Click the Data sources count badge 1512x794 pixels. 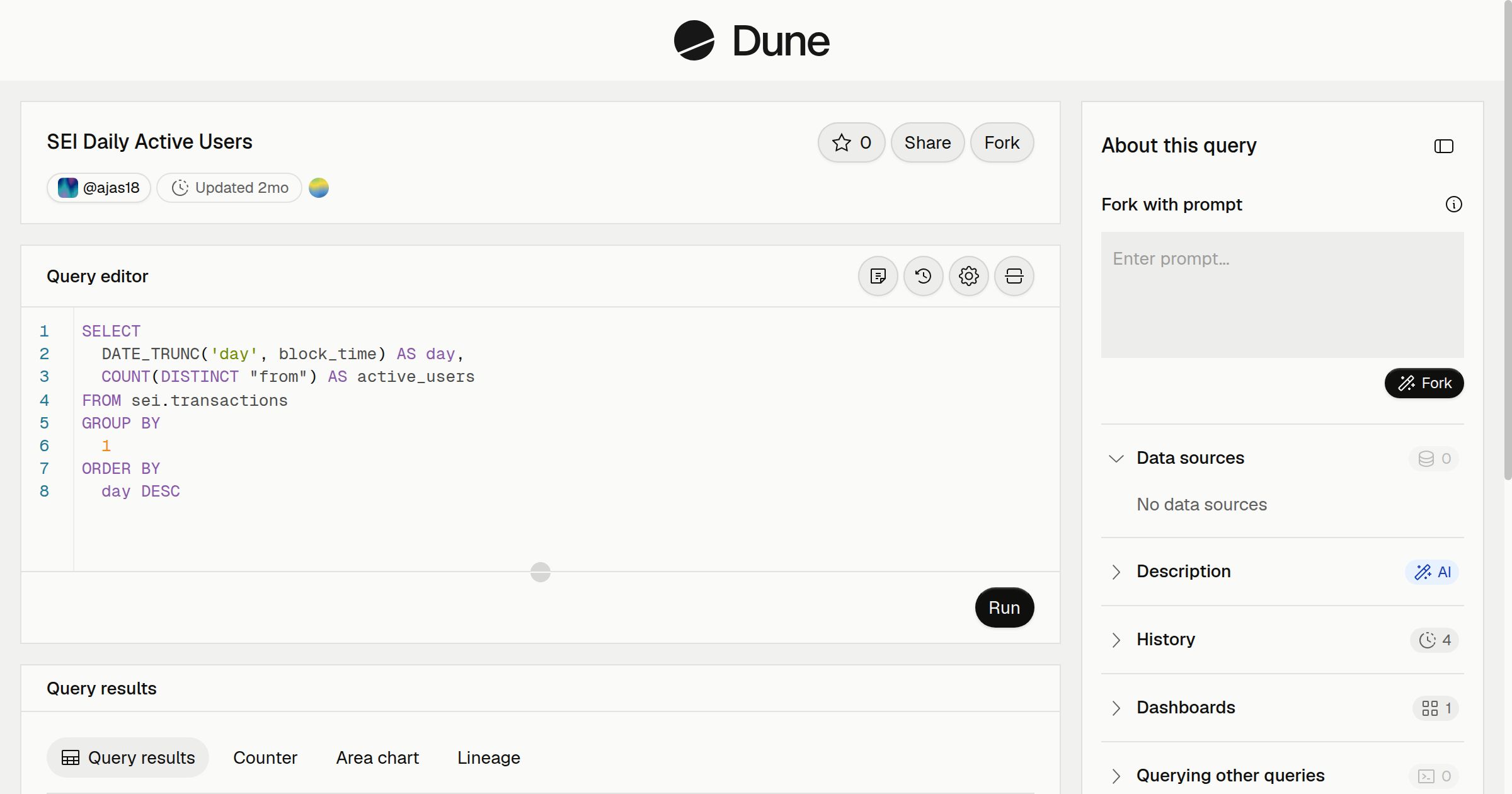[1434, 459]
